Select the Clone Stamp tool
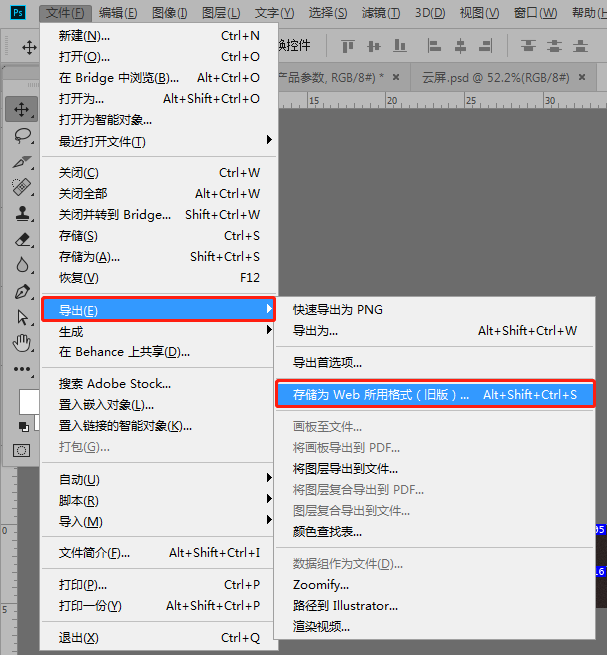Viewport: 607px width, 655px height. click(x=21, y=213)
